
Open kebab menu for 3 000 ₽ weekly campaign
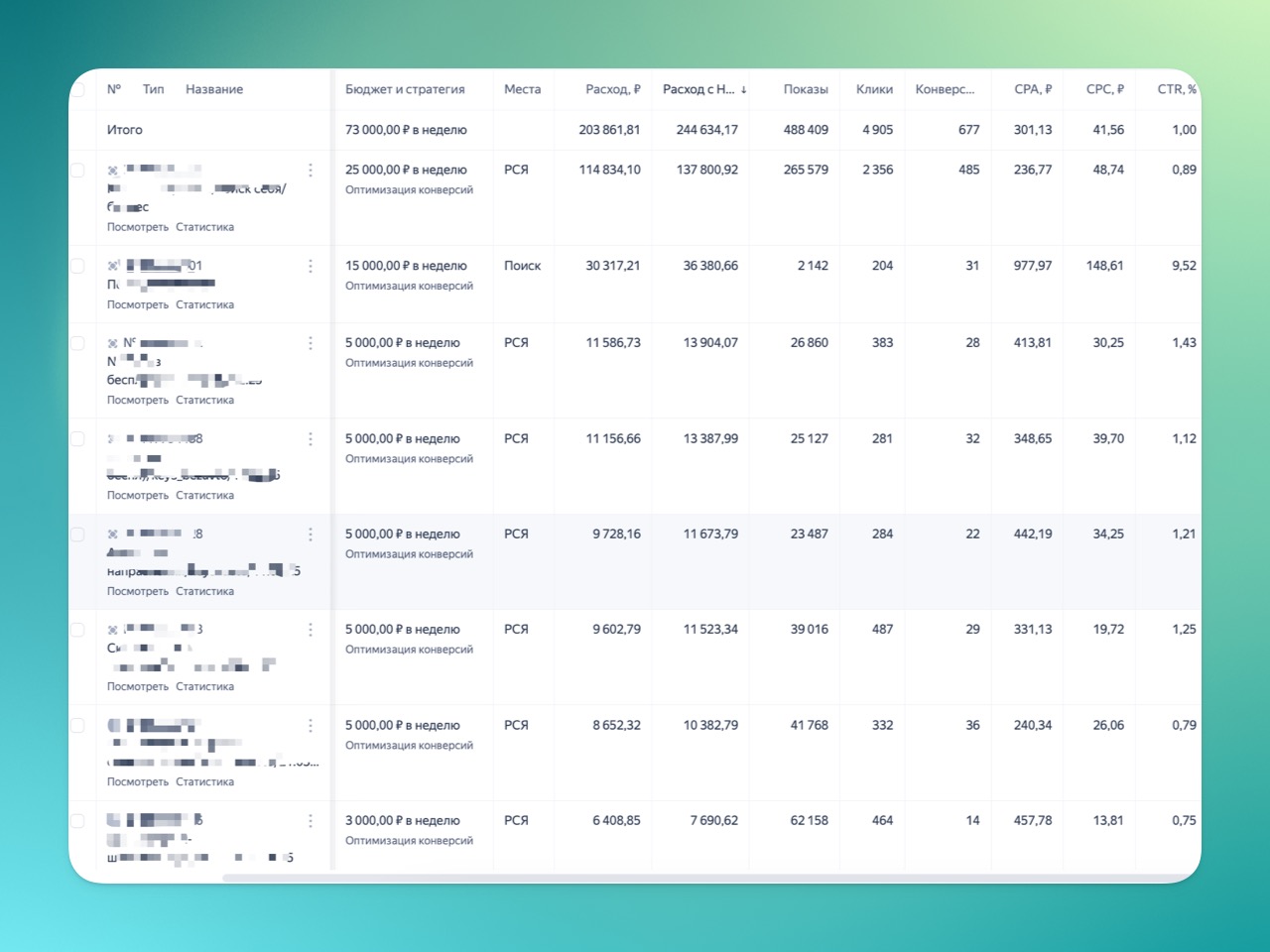(311, 821)
